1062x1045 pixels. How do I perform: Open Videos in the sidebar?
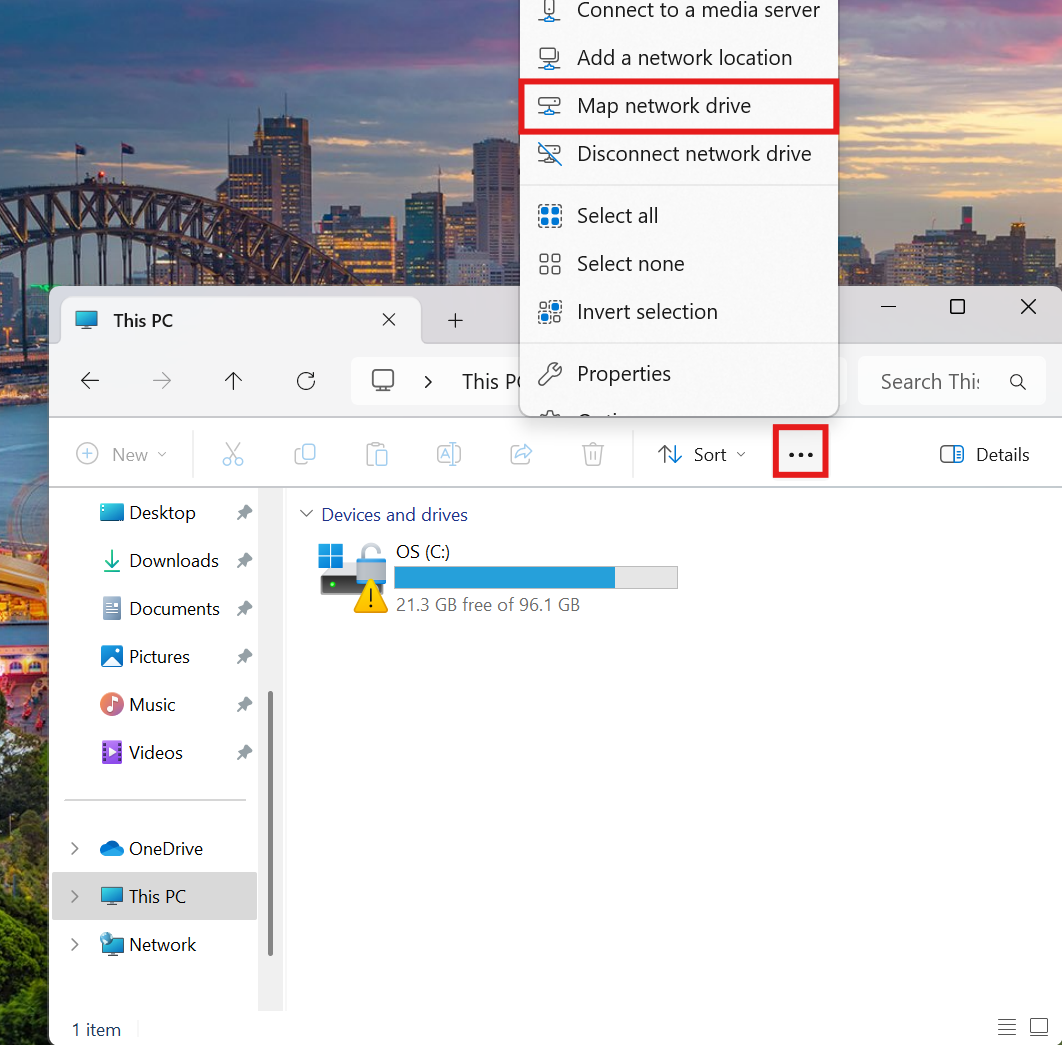pyautogui.click(x=156, y=752)
